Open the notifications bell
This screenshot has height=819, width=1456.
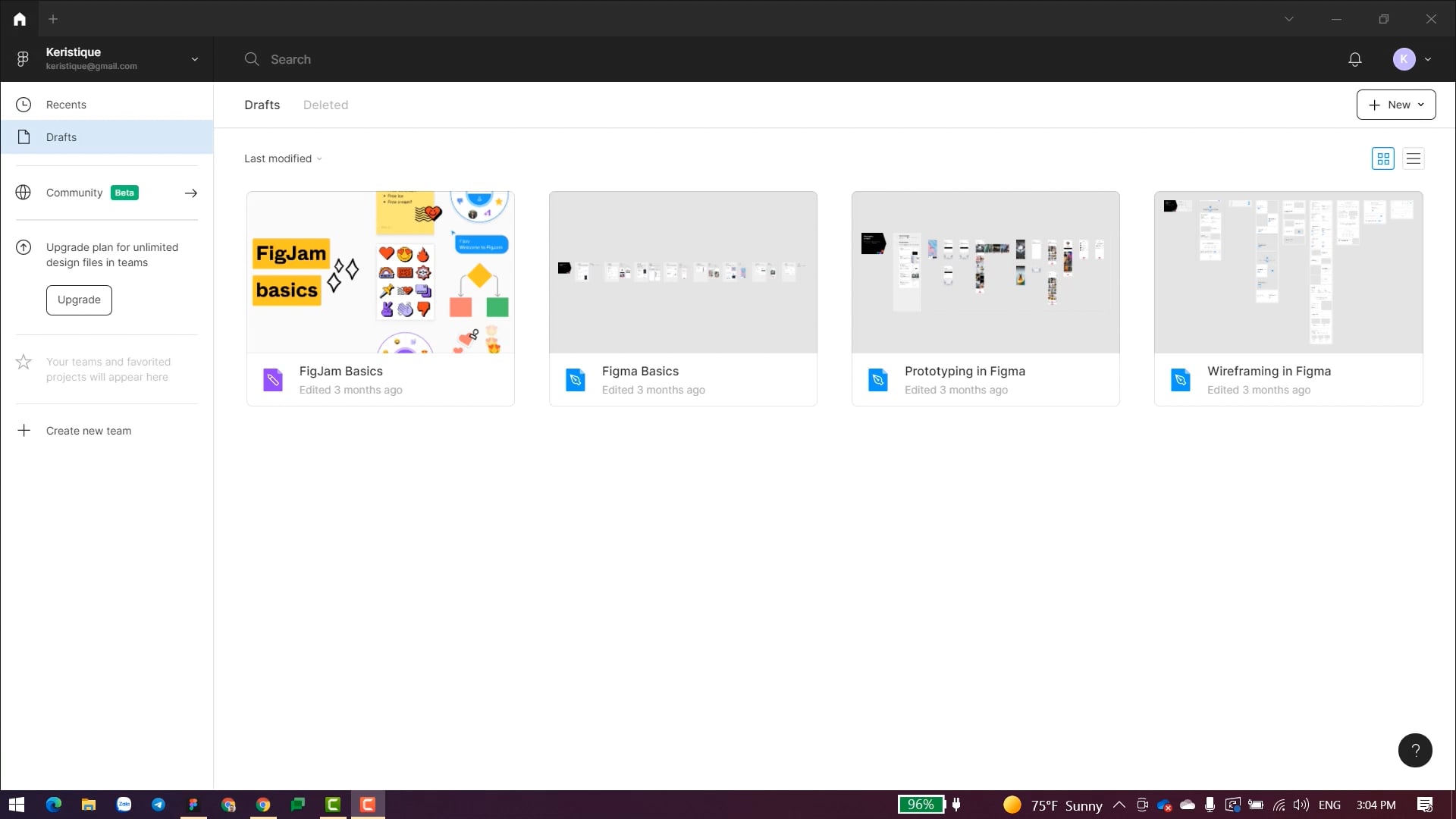[x=1355, y=59]
